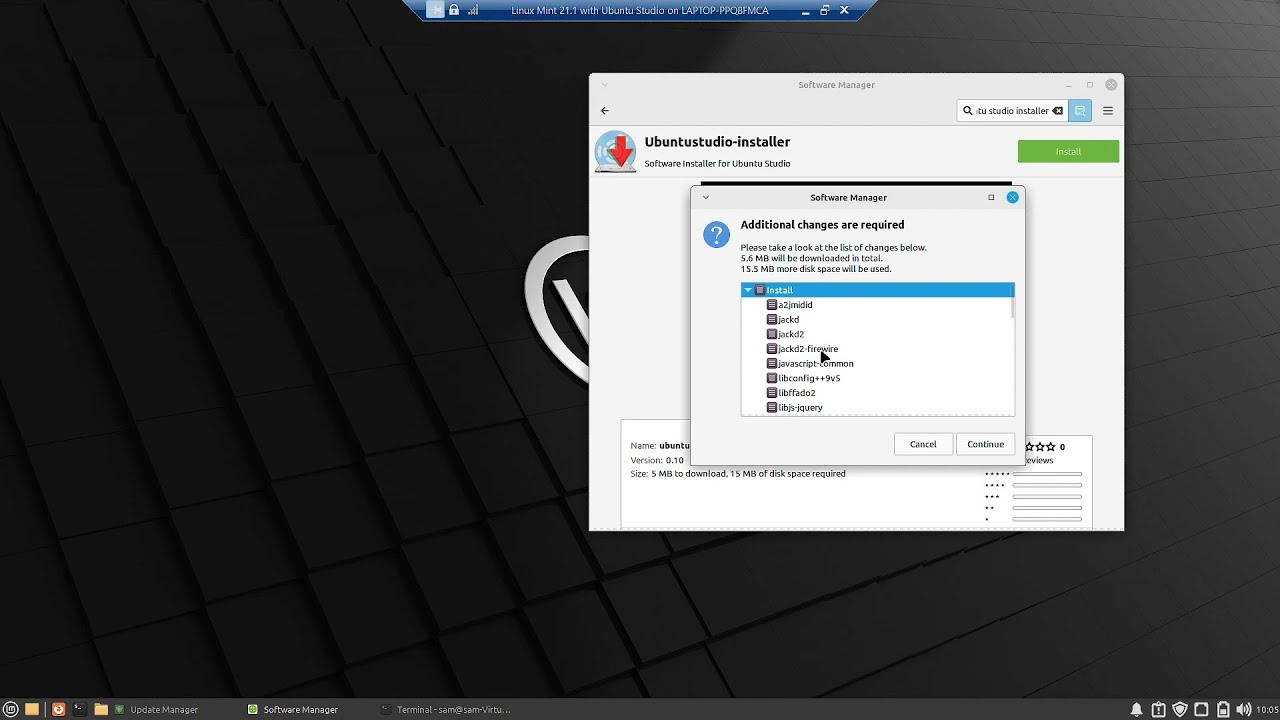Switch to Software Manager in taskbar
The height and width of the screenshot is (720, 1280).
tap(293, 709)
